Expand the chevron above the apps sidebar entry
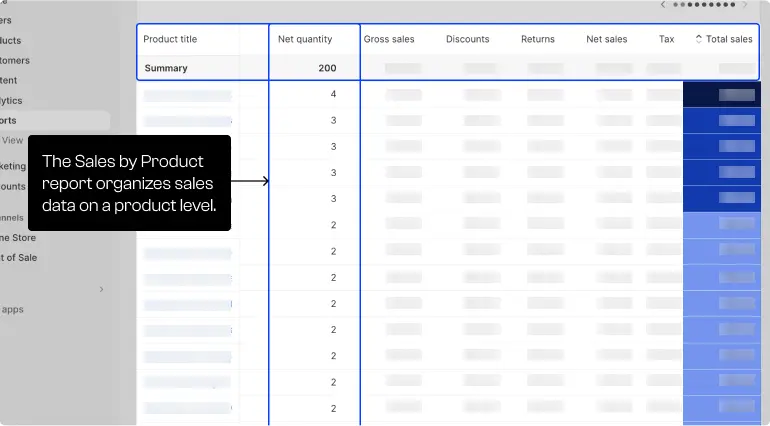 tap(102, 289)
